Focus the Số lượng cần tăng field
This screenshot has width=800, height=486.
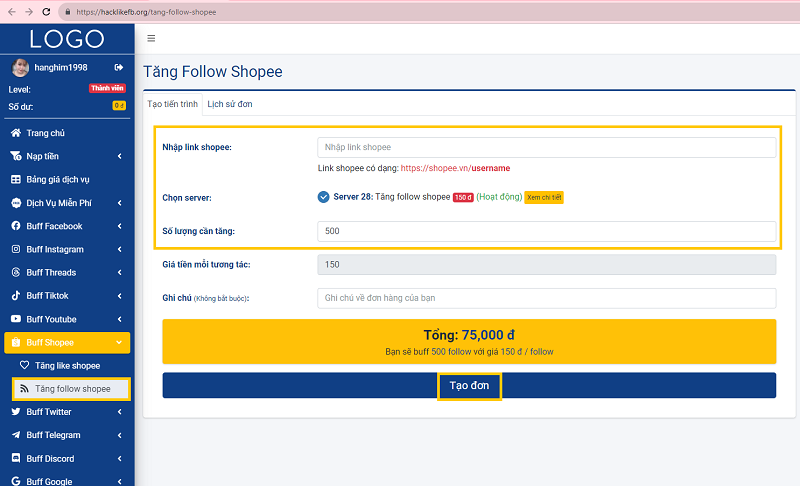[546, 231]
